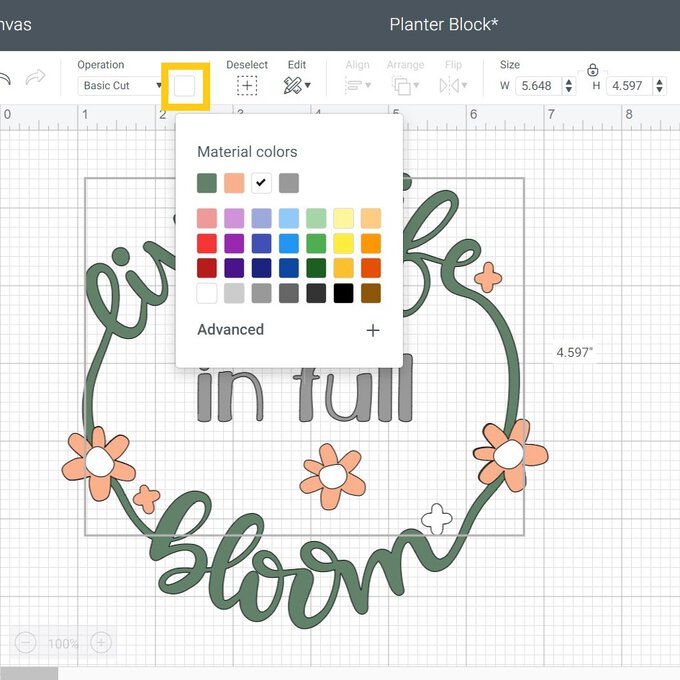Viewport: 680px width, 680px height.
Task: Choose the peach material color swatch
Action: [x=234, y=183]
